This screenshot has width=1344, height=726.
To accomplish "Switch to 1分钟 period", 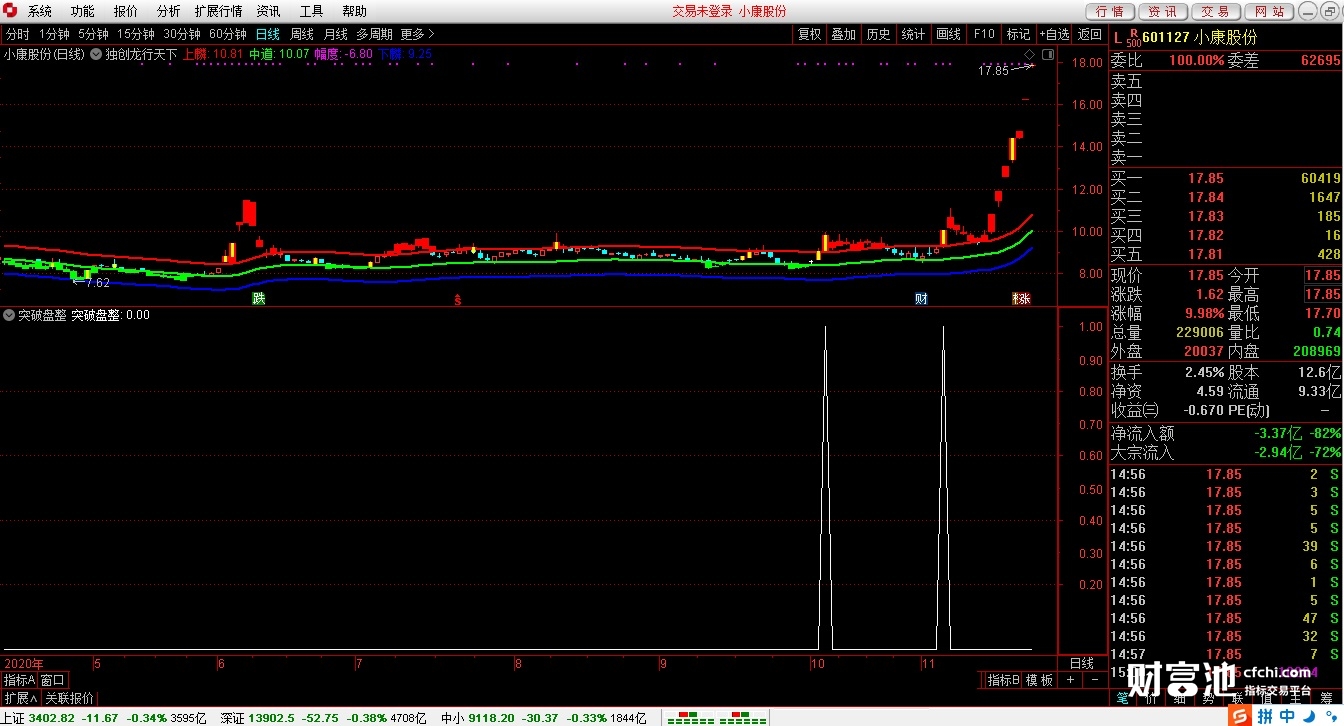I will [x=54, y=34].
